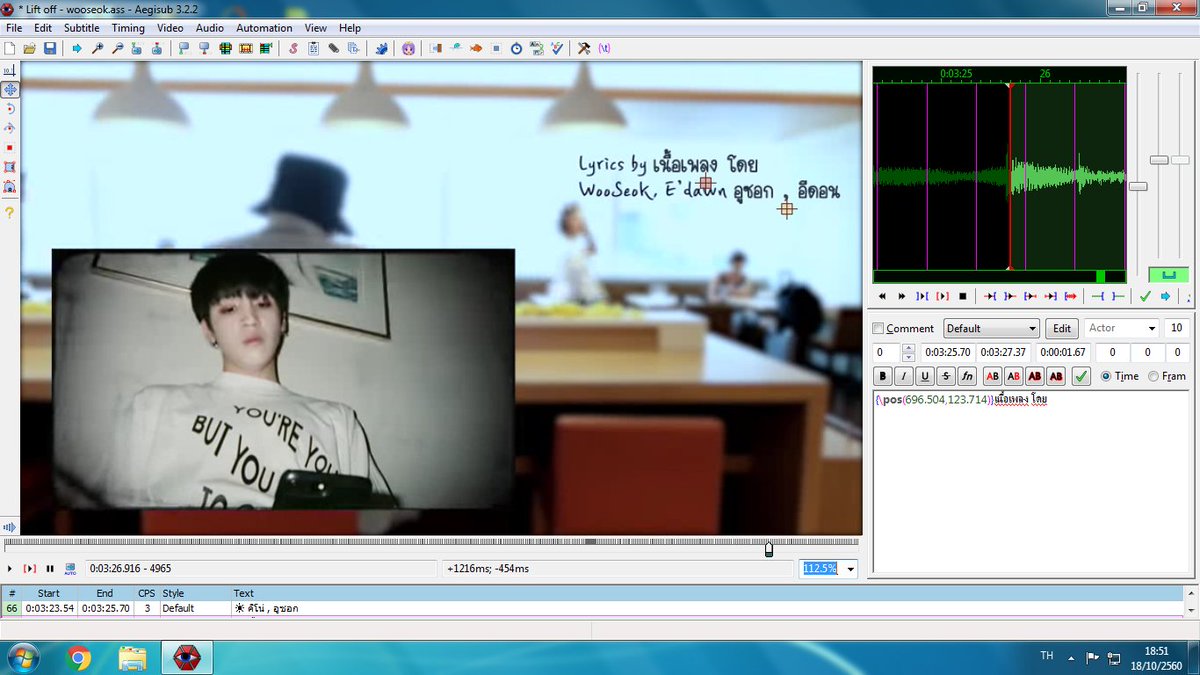Open the Automation menu

pos(265,28)
